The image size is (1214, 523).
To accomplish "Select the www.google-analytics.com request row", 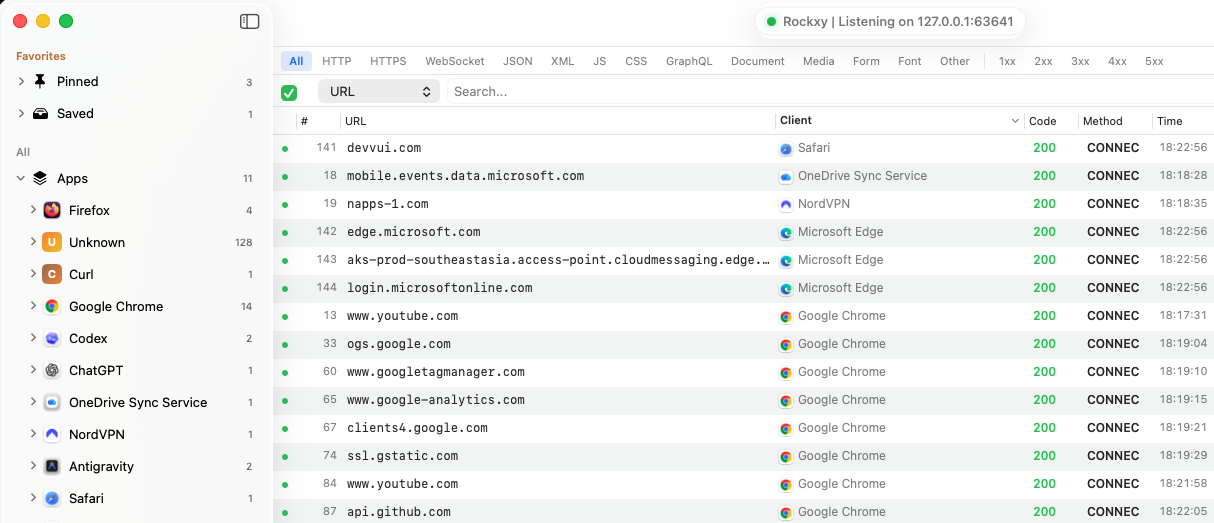I will [743, 400].
